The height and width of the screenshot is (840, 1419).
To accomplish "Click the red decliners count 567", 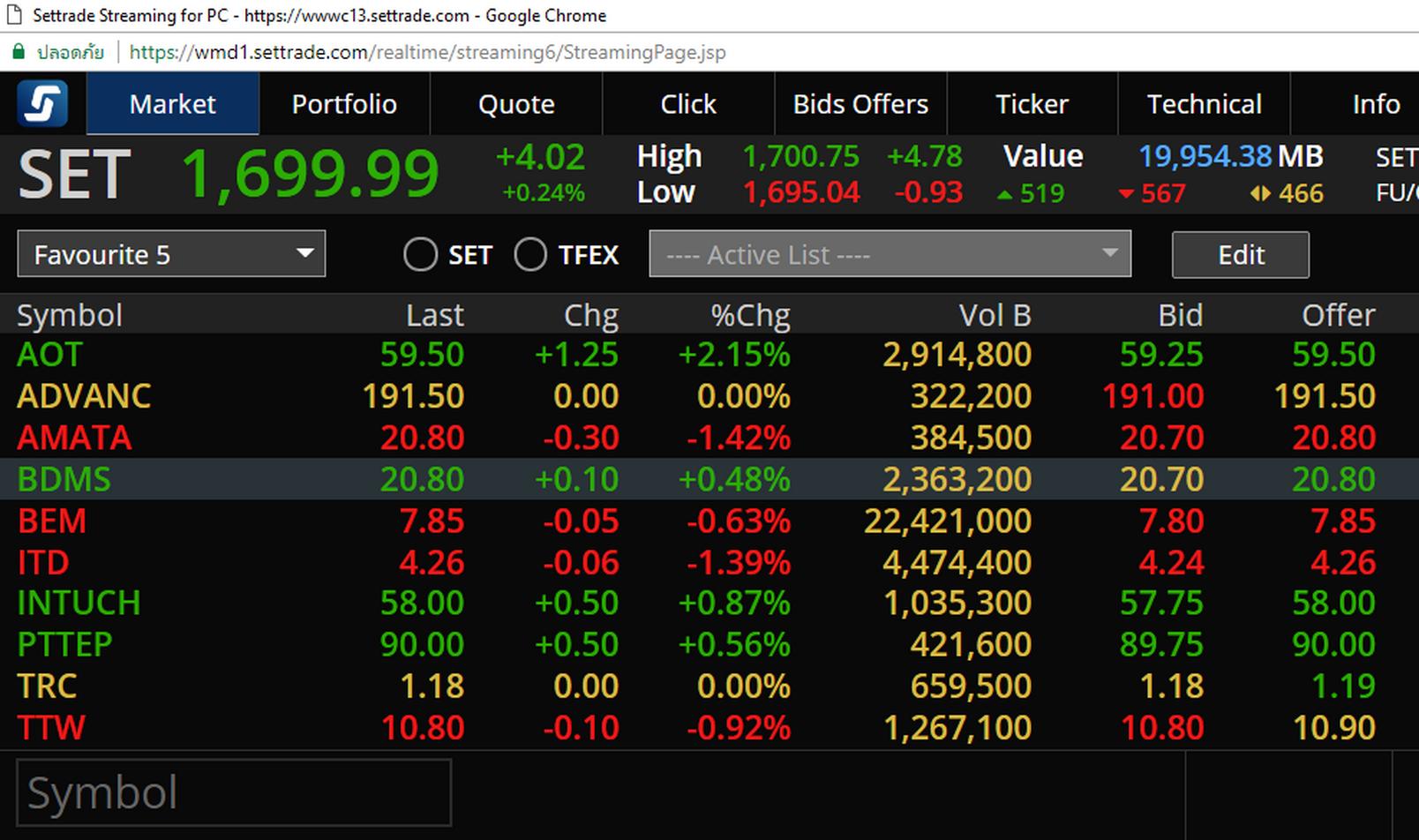I will click(1163, 193).
